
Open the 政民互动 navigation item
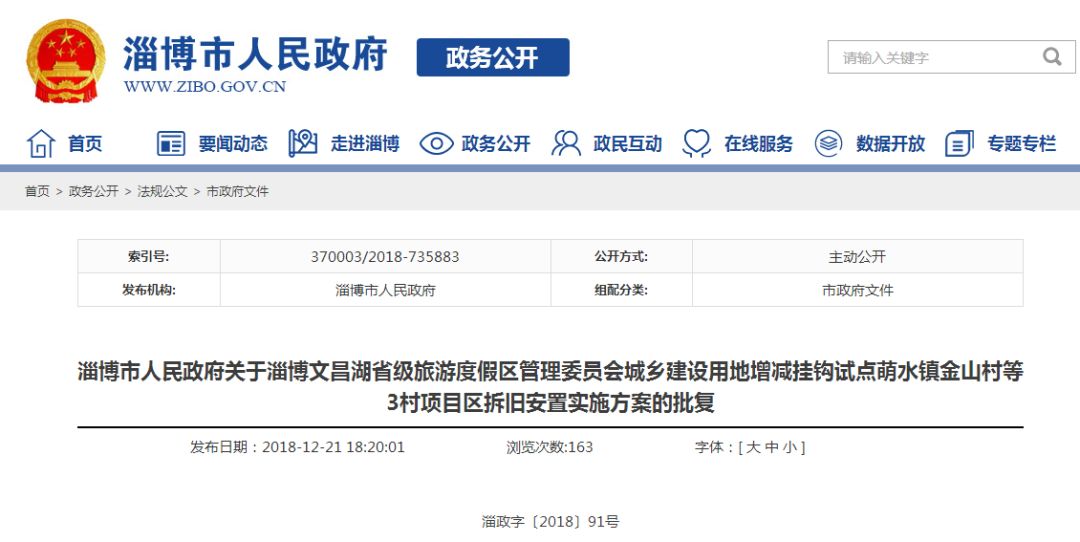(627, 143)
